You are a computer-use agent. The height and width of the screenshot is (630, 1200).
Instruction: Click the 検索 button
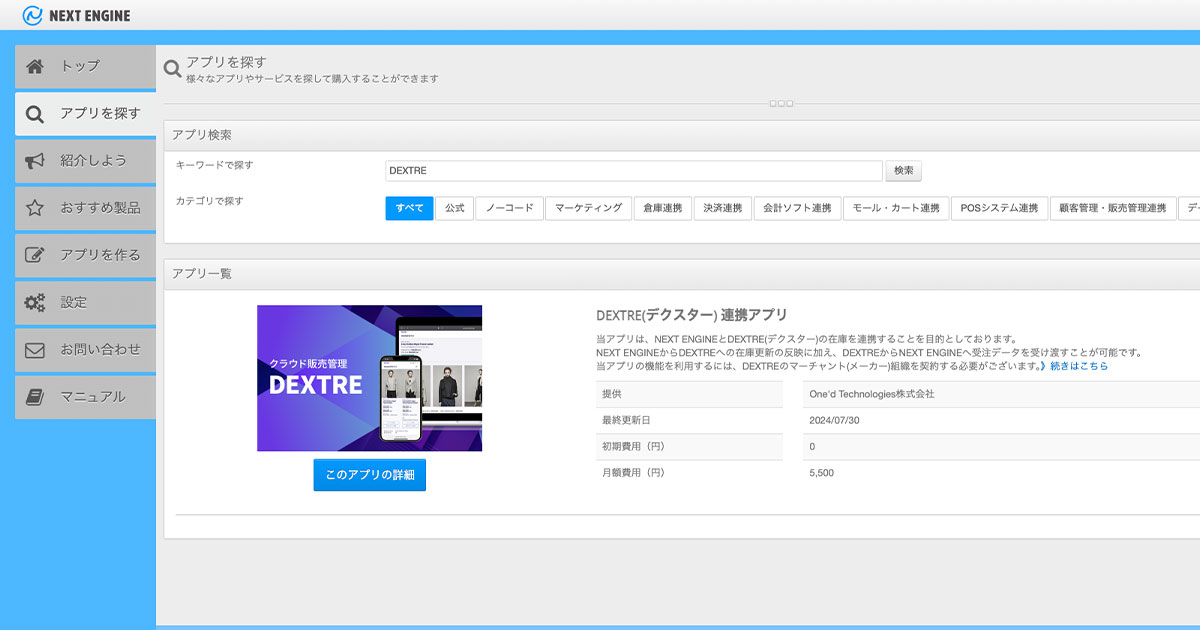coord(904,171)
